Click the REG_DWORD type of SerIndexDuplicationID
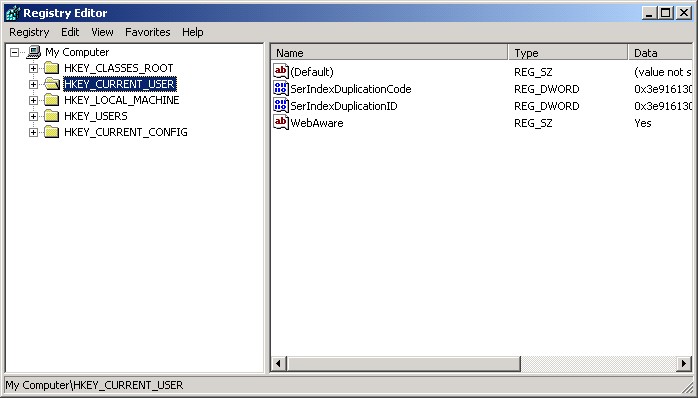 tap(547, 106)
